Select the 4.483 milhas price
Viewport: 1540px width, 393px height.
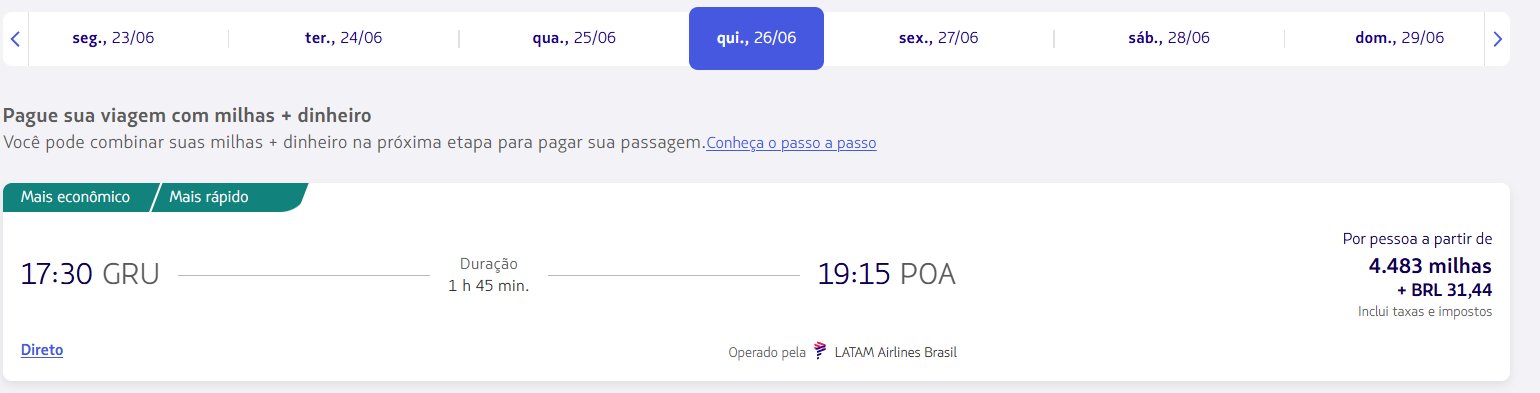click(1430, 266)
